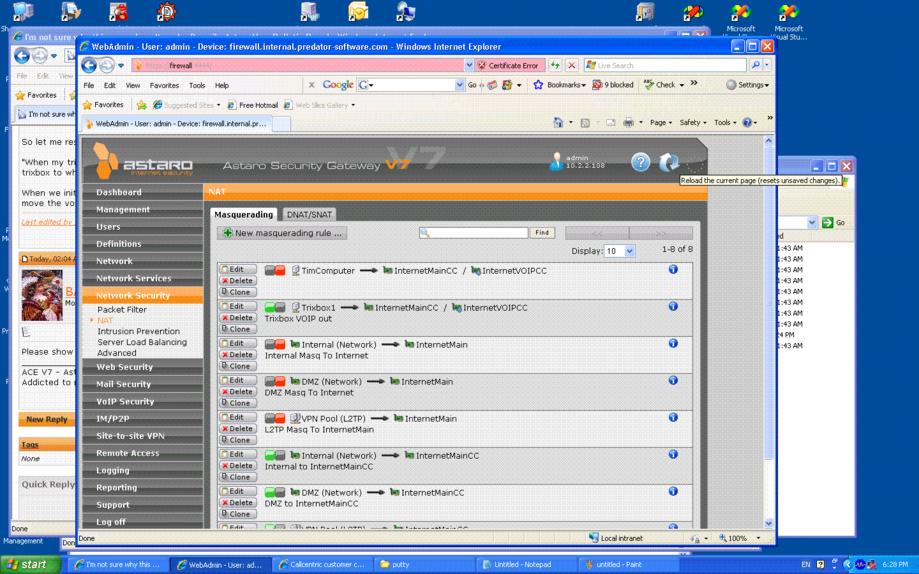Show info for Internal Masq To Internet rule
This screenshot has height=574, width=919.
[673, 343]
